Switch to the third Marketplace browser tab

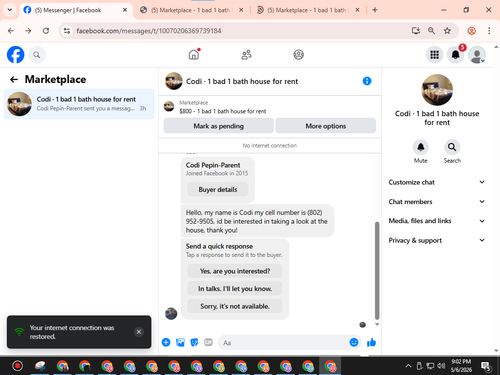pos(308,10)
